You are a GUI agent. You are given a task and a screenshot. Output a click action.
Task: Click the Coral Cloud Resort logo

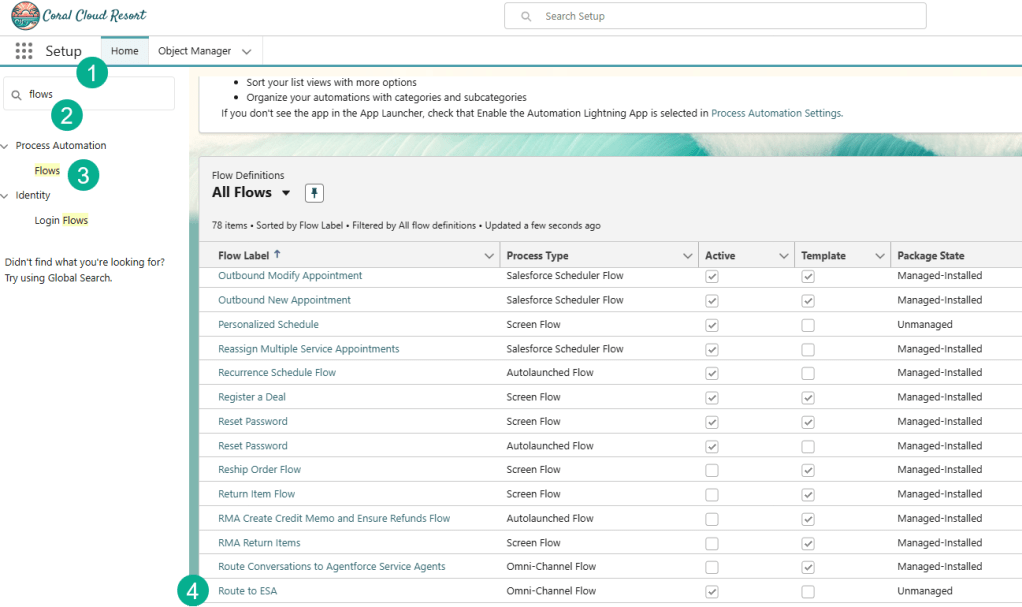(x=26, y=16)
